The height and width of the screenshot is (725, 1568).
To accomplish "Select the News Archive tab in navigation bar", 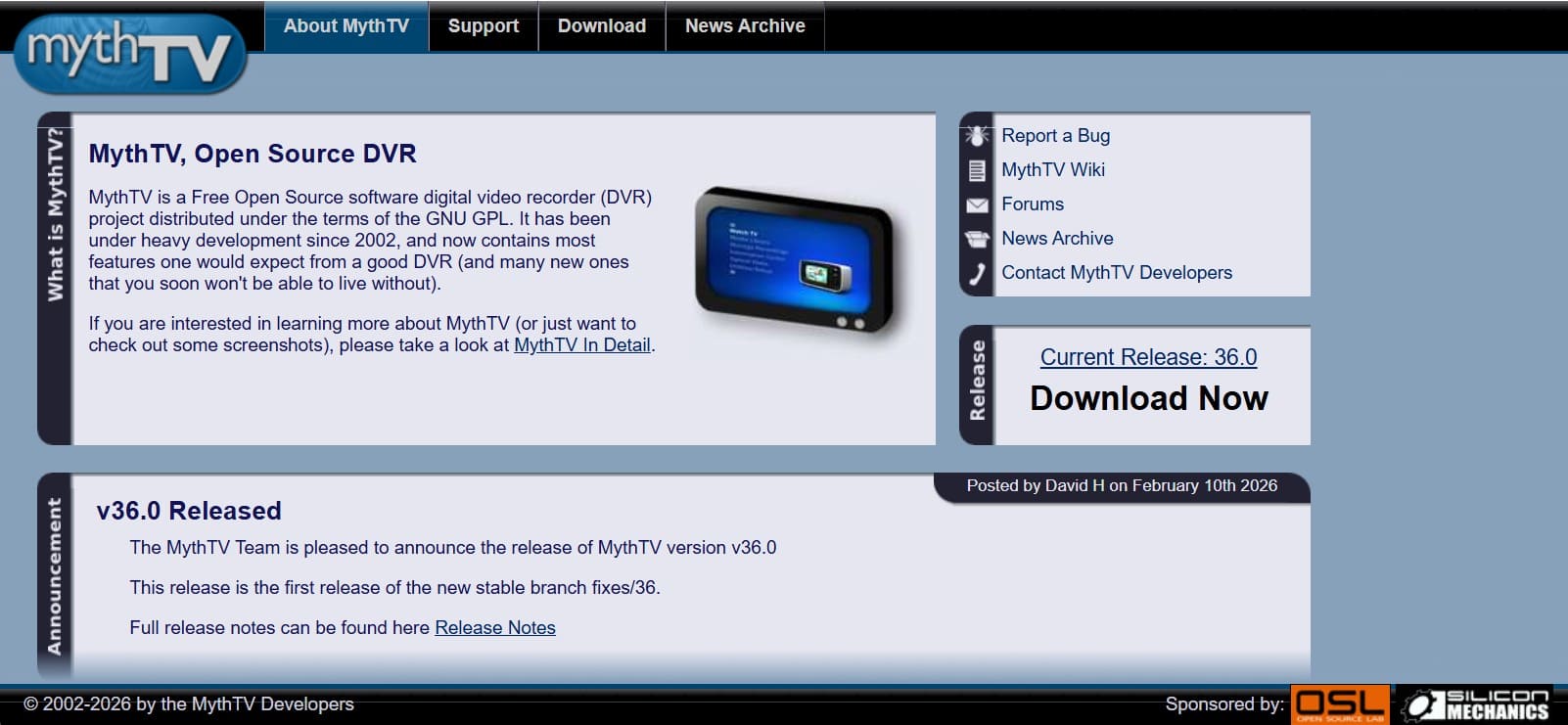I will pyautogui.click(x=745, y=26).
